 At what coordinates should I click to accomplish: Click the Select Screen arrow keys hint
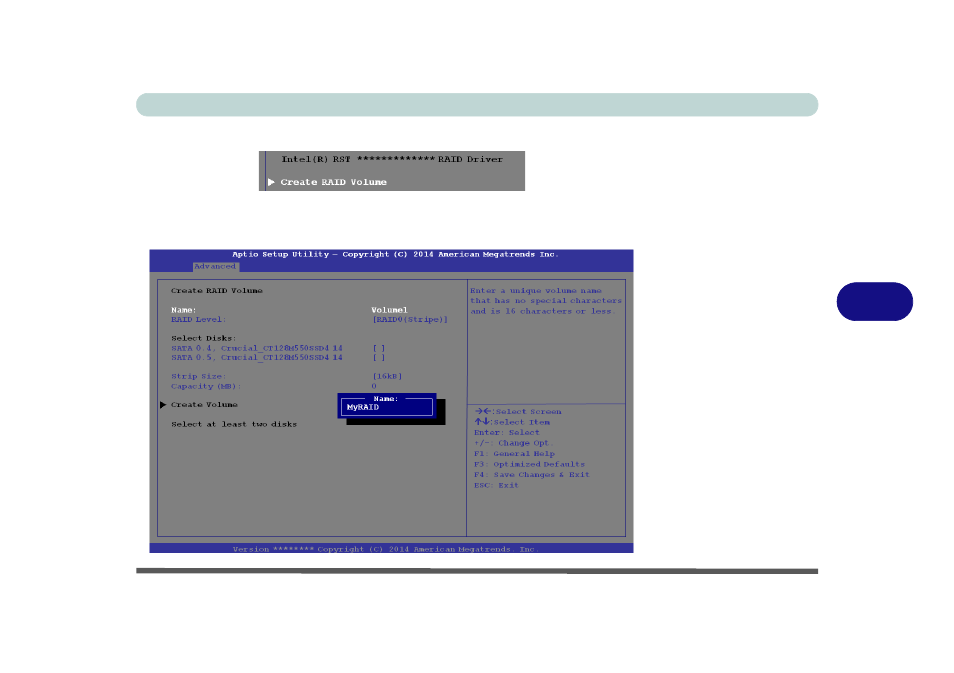518,412
